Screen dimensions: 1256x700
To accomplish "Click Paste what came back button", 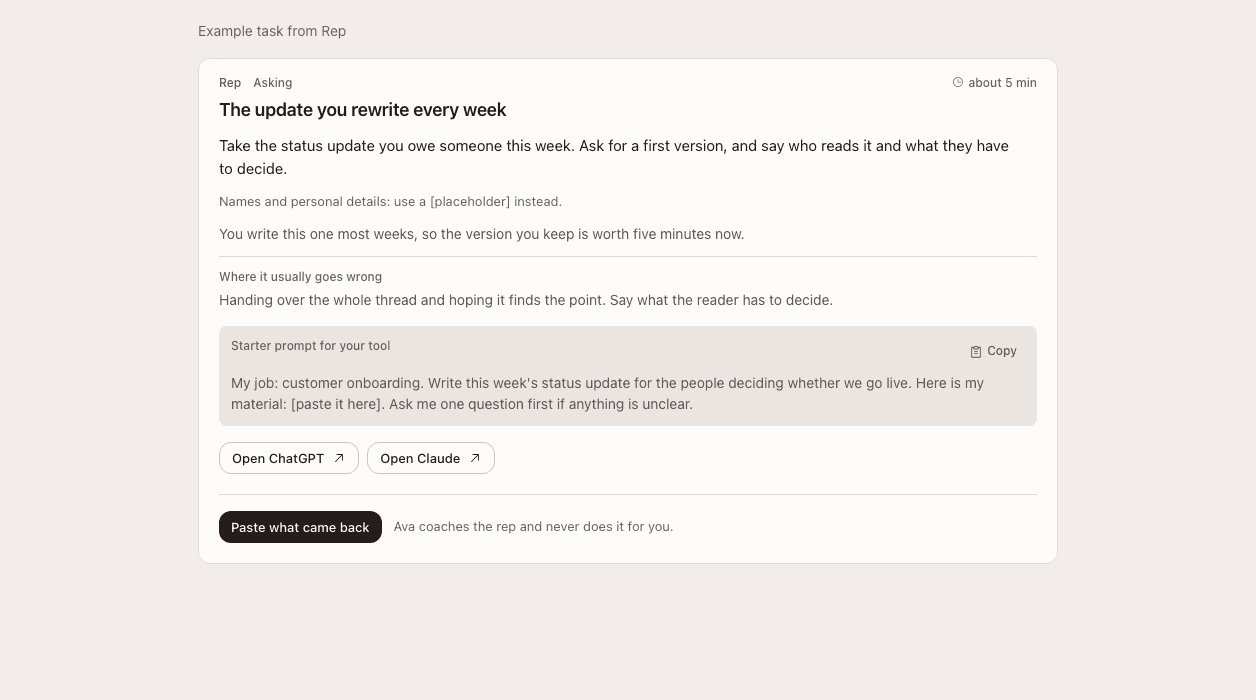I will tap(300, 527).
